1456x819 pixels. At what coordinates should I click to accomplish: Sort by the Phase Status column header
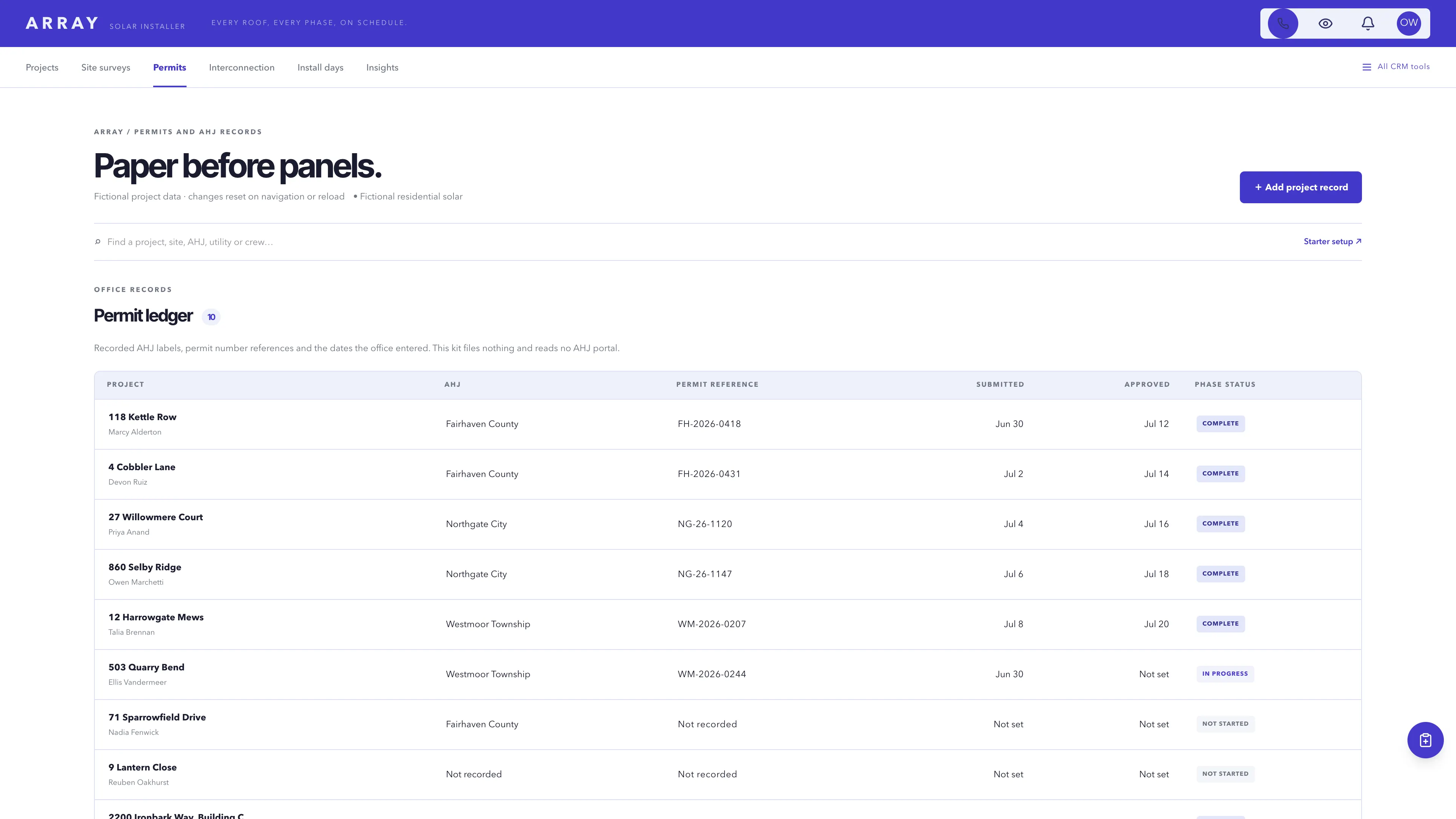point(1225,384)
